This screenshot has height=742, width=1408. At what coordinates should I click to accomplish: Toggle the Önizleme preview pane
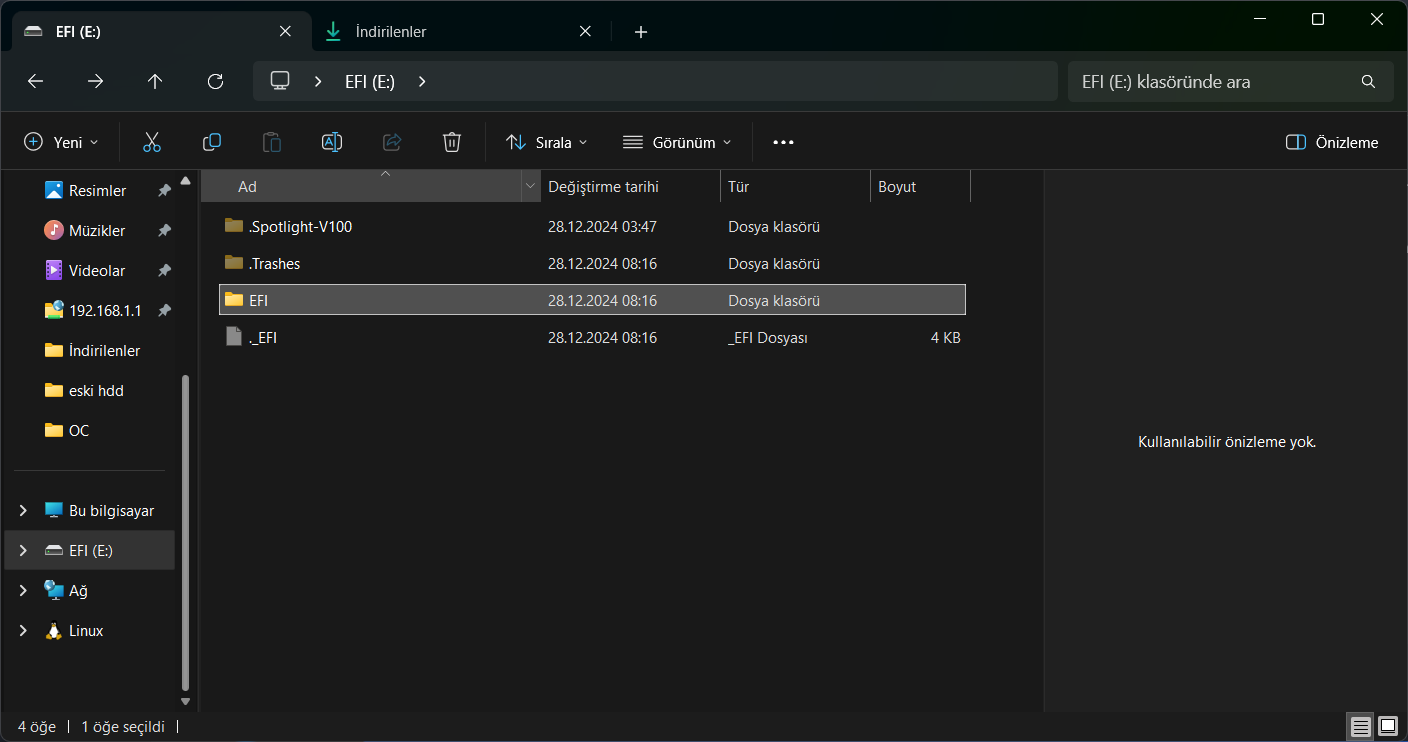tap(1332, 142)
